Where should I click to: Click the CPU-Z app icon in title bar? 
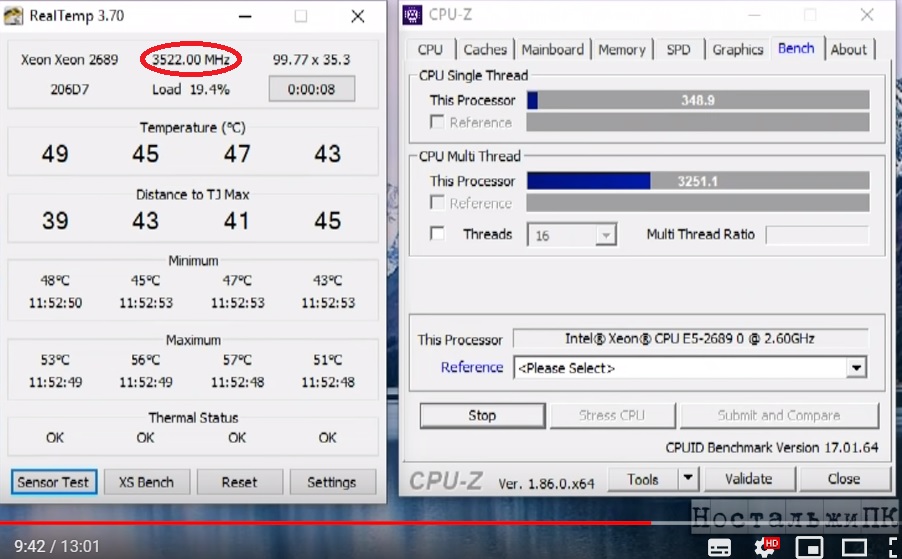(412, 15)
